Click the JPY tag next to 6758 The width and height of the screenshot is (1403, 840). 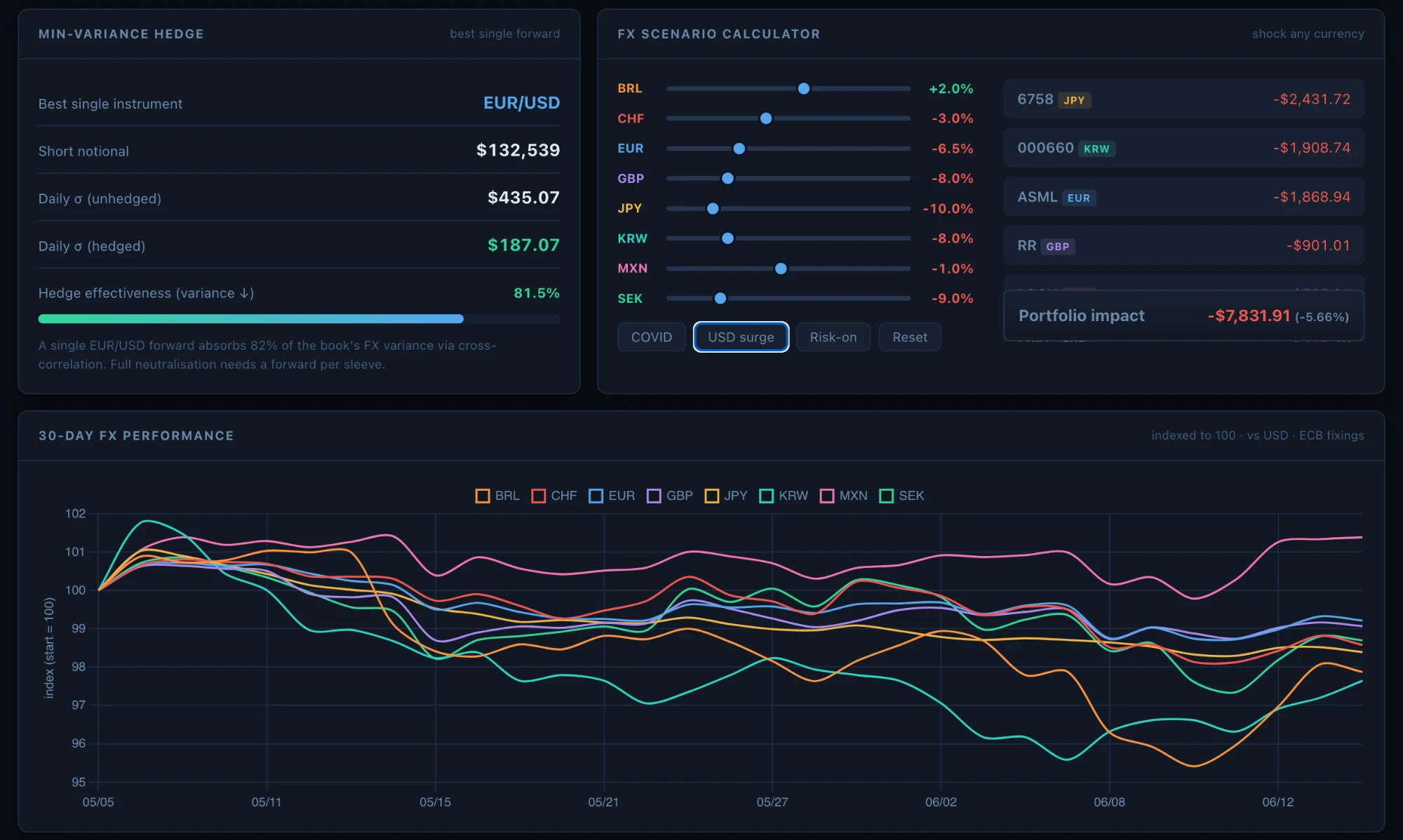(1074, 100)
